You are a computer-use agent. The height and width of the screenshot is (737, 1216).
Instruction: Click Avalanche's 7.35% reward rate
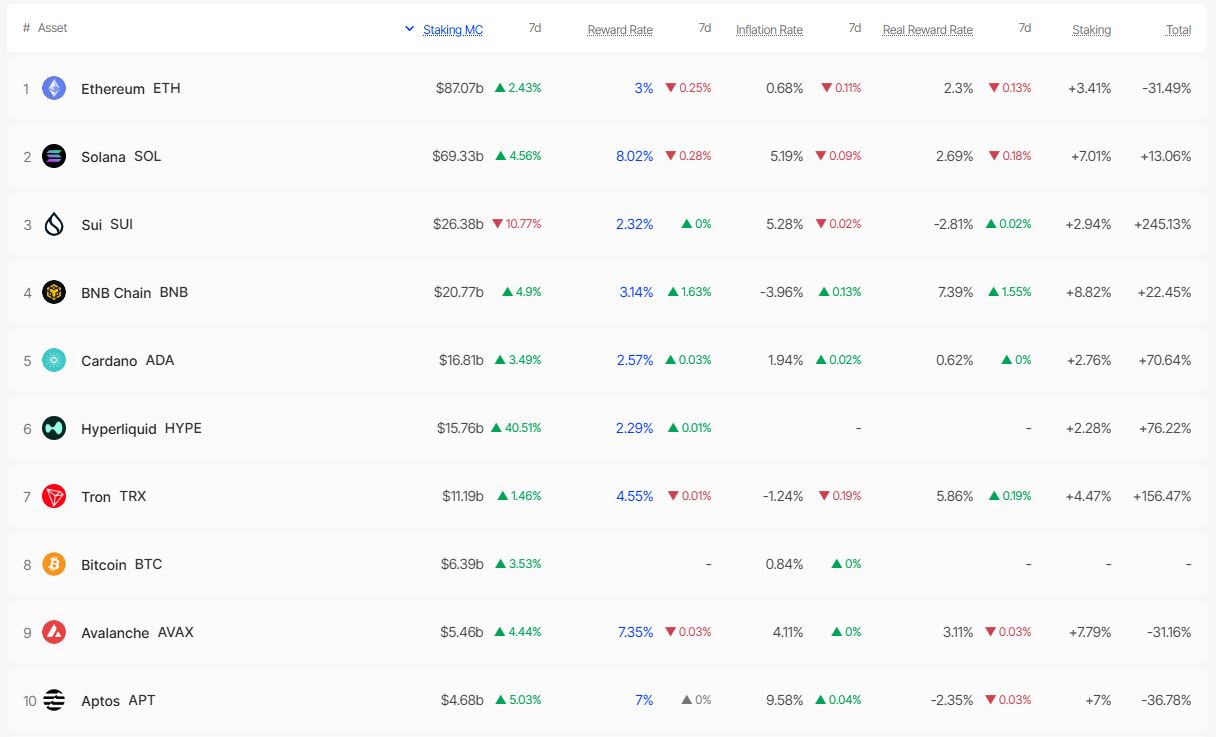636,632
